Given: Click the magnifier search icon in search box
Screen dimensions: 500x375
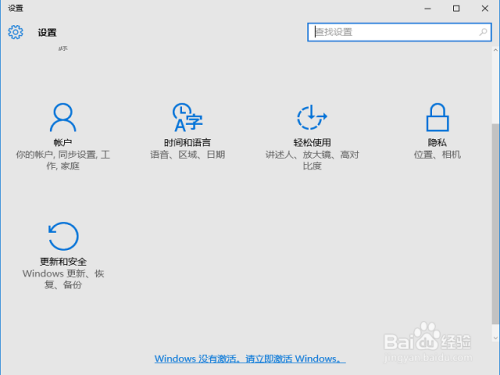Looking at the screenshot, I should coord(483,32).
